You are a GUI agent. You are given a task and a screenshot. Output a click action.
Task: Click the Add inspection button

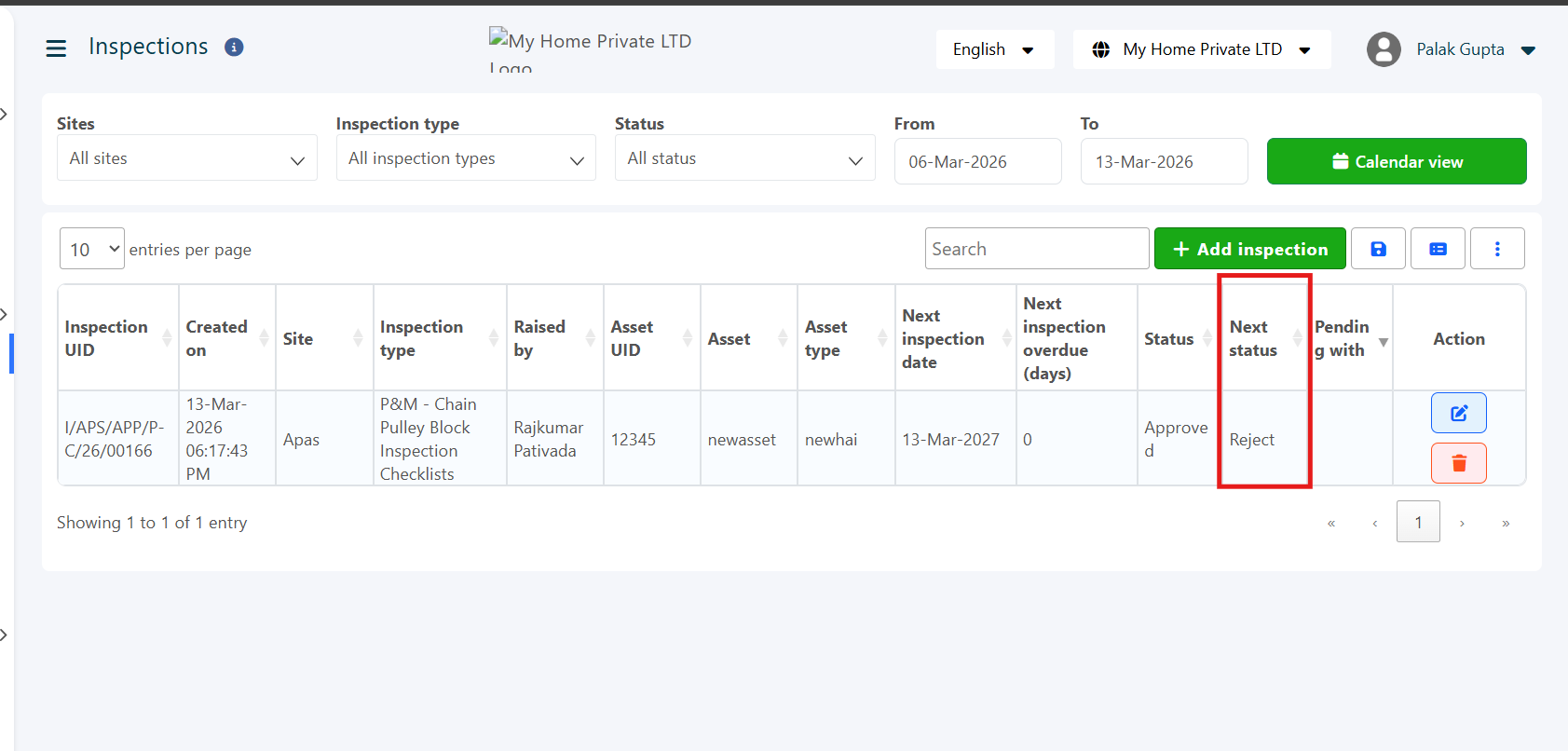1249,249
